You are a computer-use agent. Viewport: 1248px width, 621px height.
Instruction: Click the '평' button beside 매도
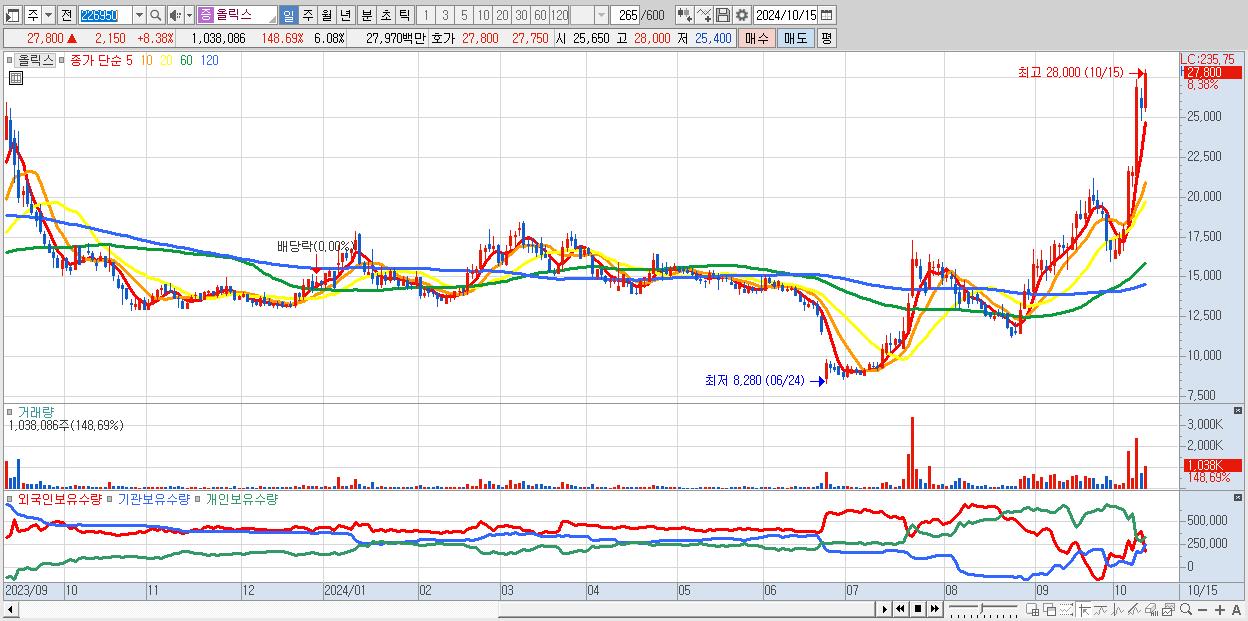coord(826,38)
